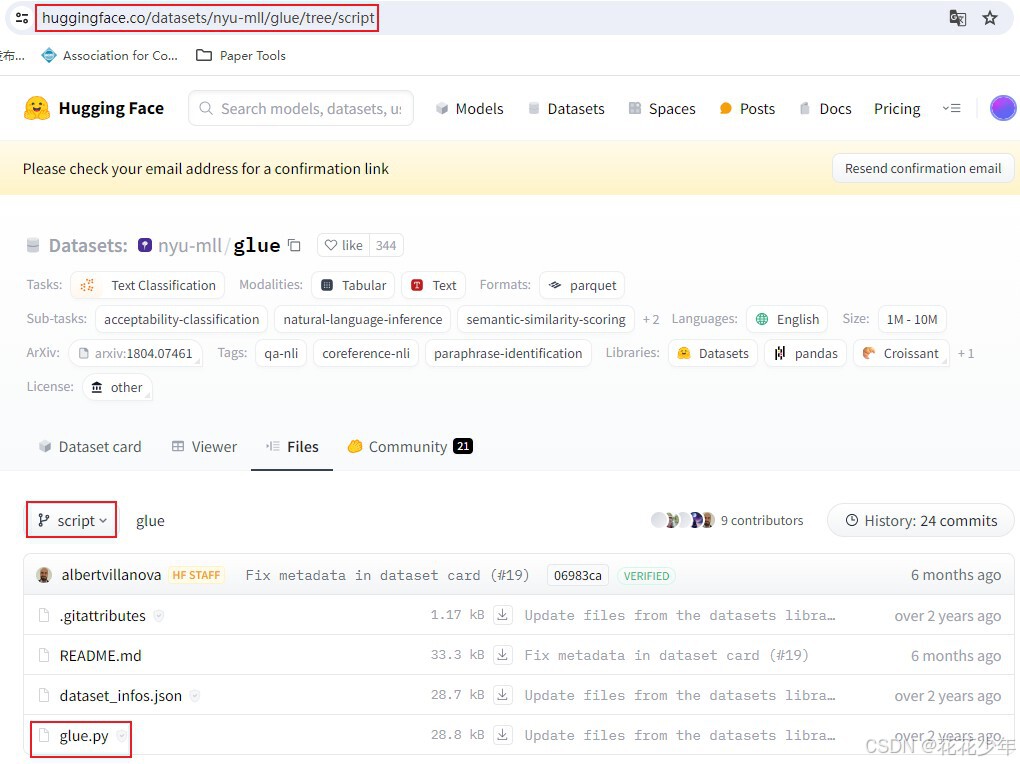Download the glue.py file

(x=502, y=735)
